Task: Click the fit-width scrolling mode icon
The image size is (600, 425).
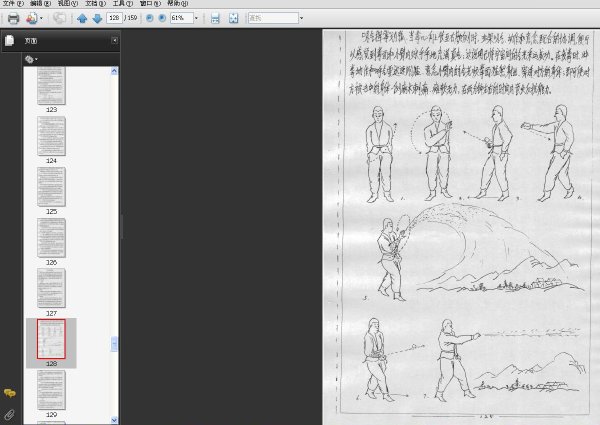Action: (215, 18)
